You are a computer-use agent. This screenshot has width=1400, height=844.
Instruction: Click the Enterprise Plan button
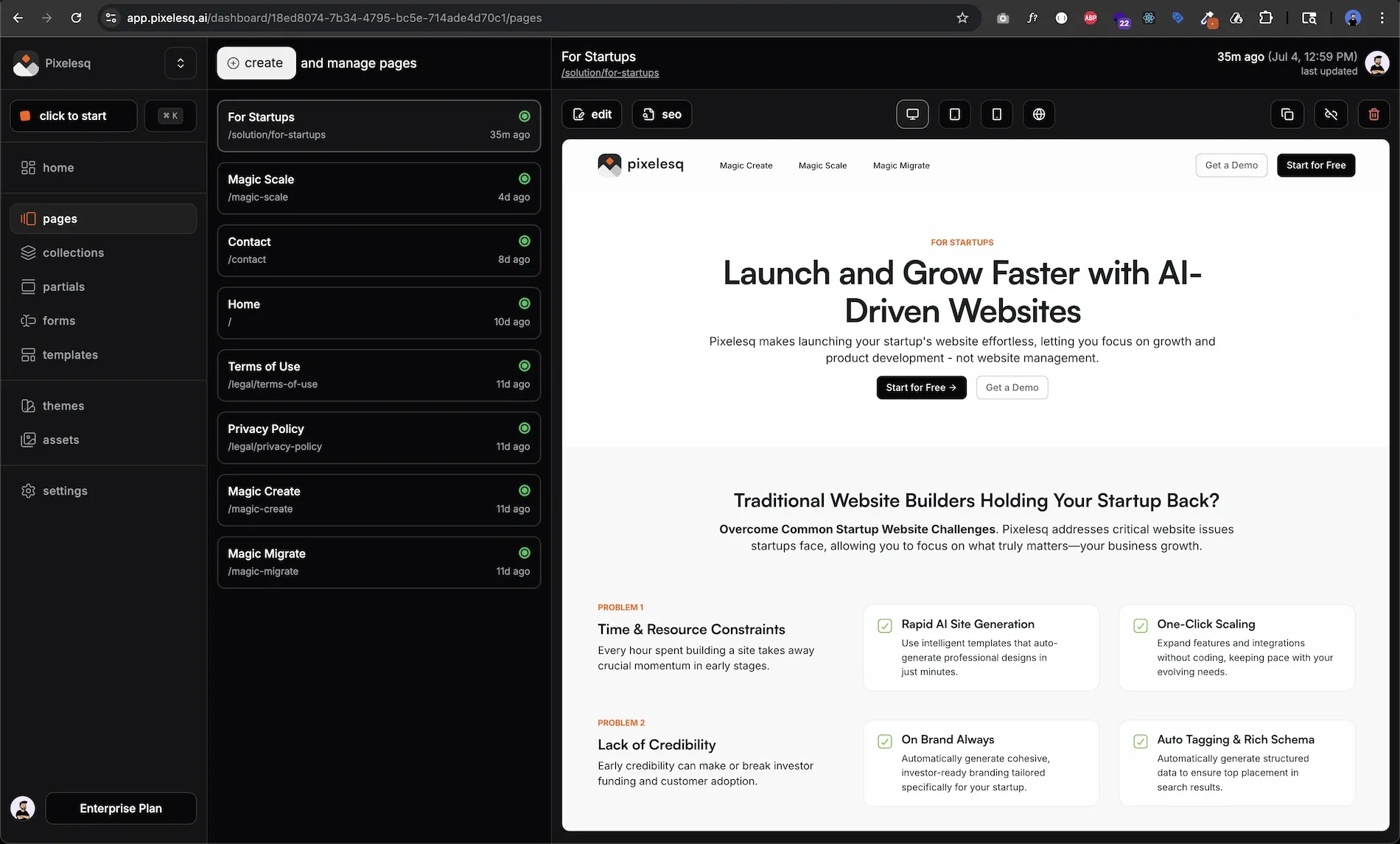[x=121, y=808]
